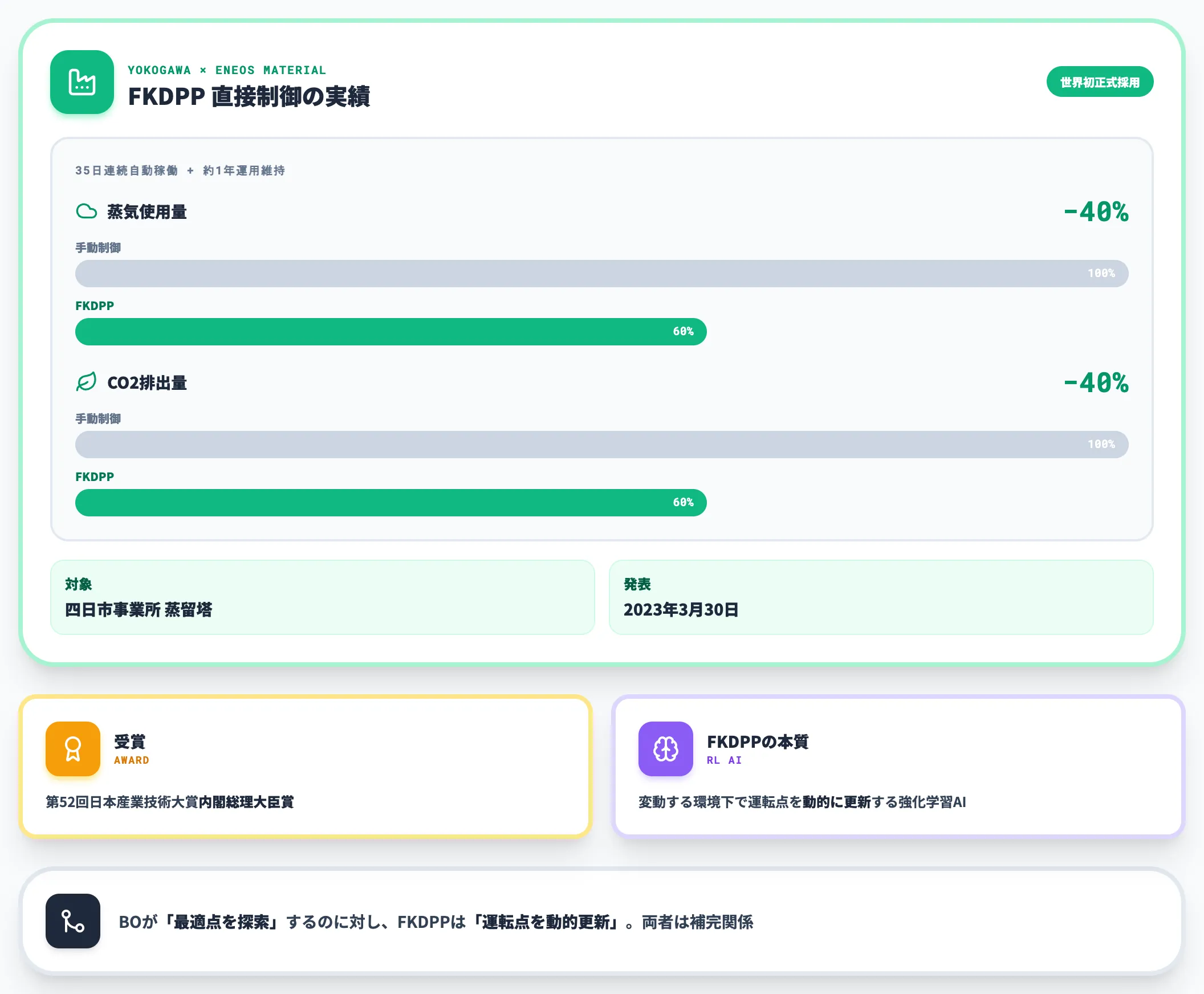The image size is (1204, 994).
Task: Click the -40% value for CO2排出量
Action: click(1096, 382)
